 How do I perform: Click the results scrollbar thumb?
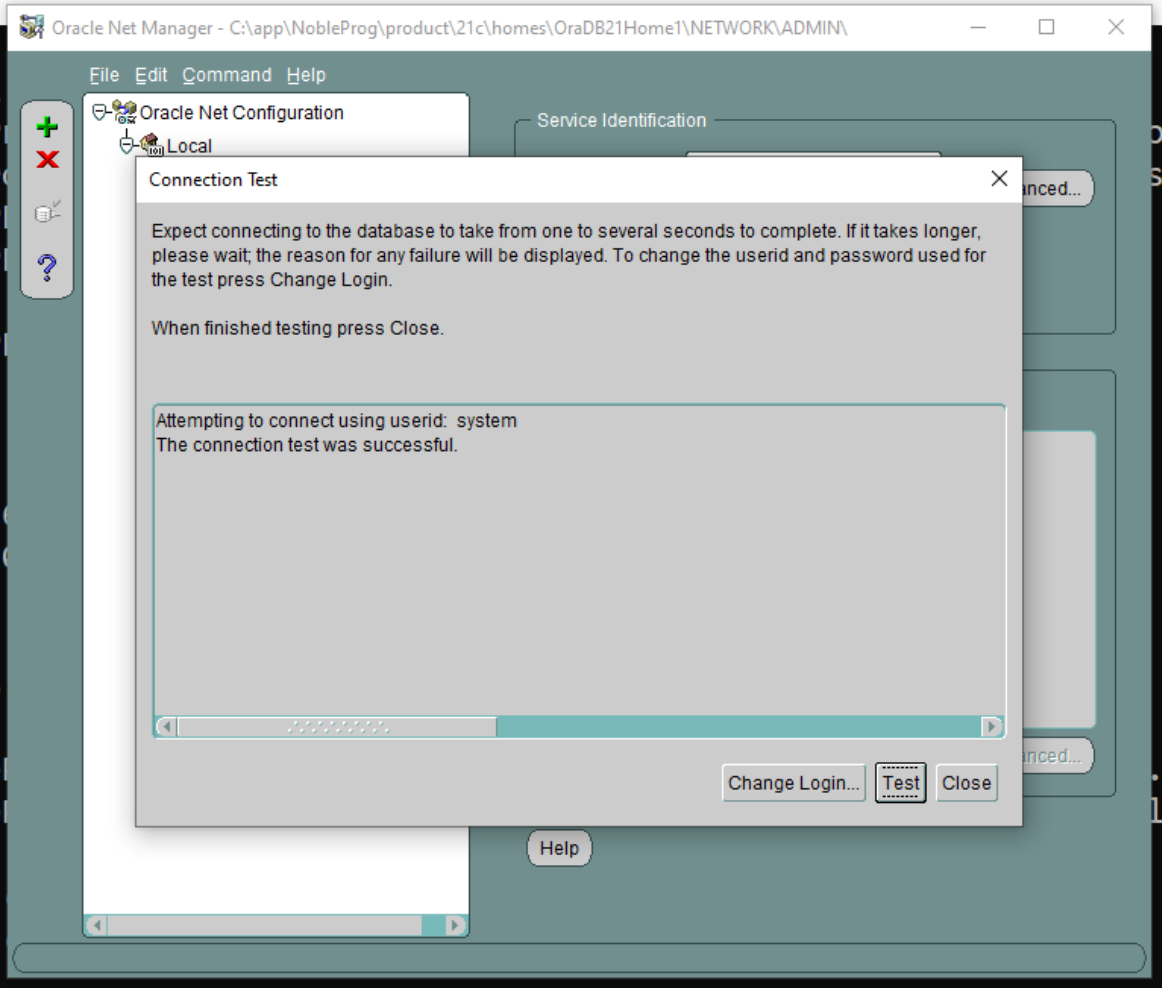coord(337,726)
